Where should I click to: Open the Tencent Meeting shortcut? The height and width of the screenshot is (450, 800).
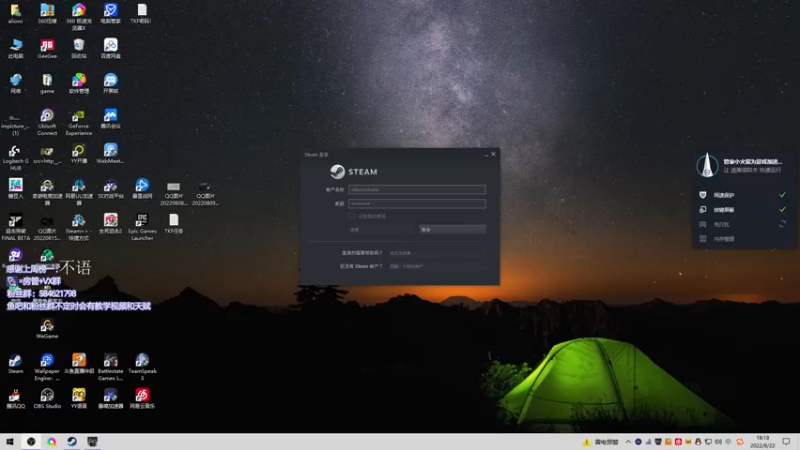click(110, 118)
